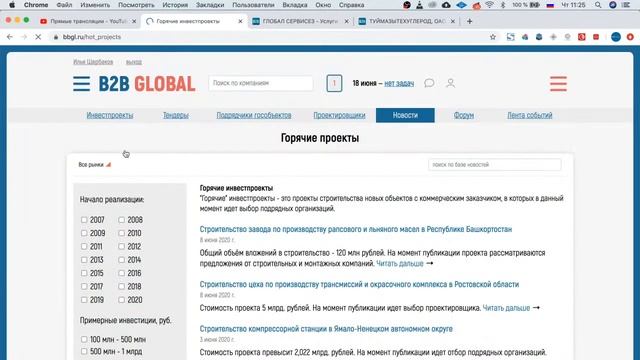Open the Илья Щербаков user name link
The height and width of the screenshot is (360, 640).
[x=93, y=62]
